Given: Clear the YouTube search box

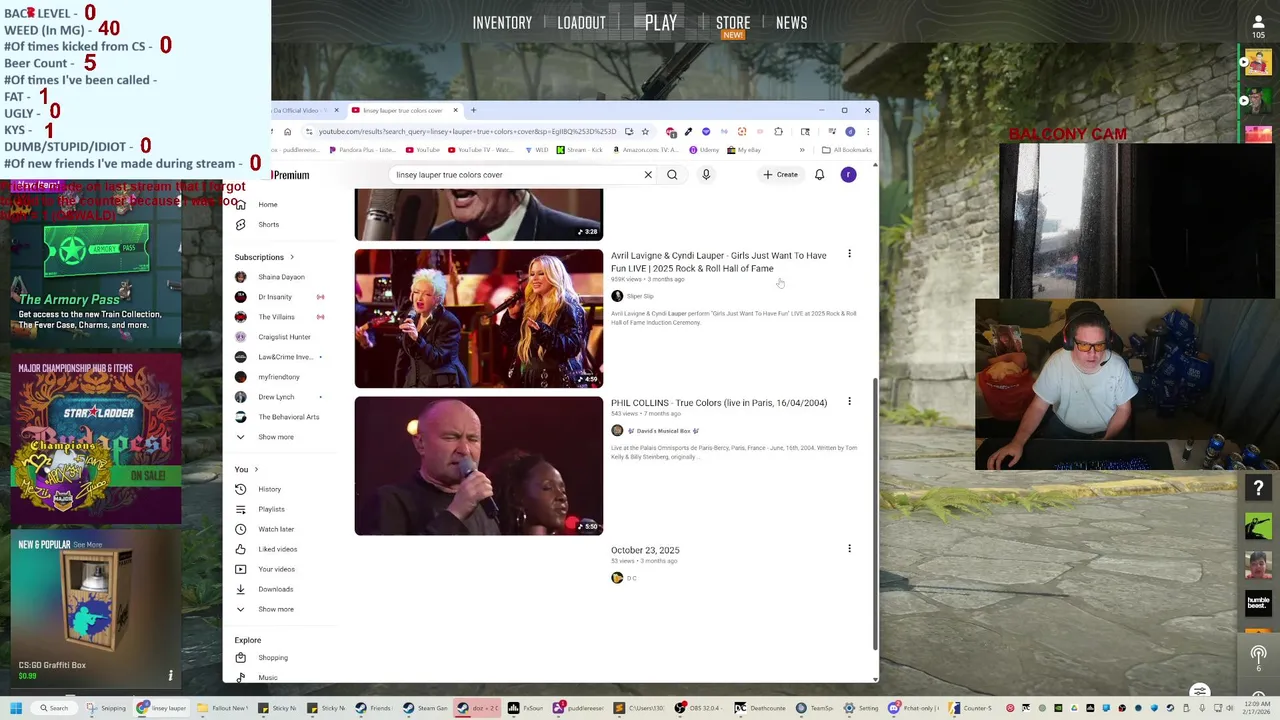Looking at the screenshot, I should pyautogui.click(x=648, y=175).
